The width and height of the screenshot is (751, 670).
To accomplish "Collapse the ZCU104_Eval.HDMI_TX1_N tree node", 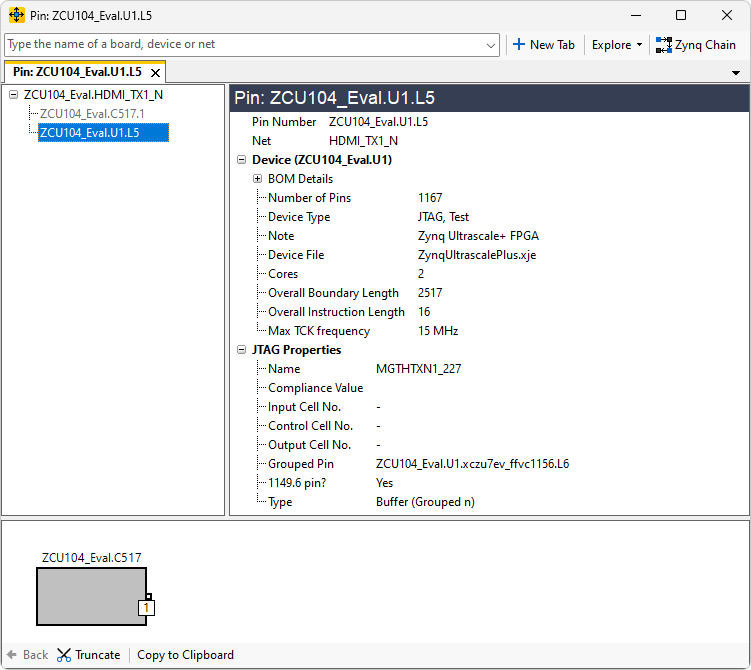I will tap(13, 95).
